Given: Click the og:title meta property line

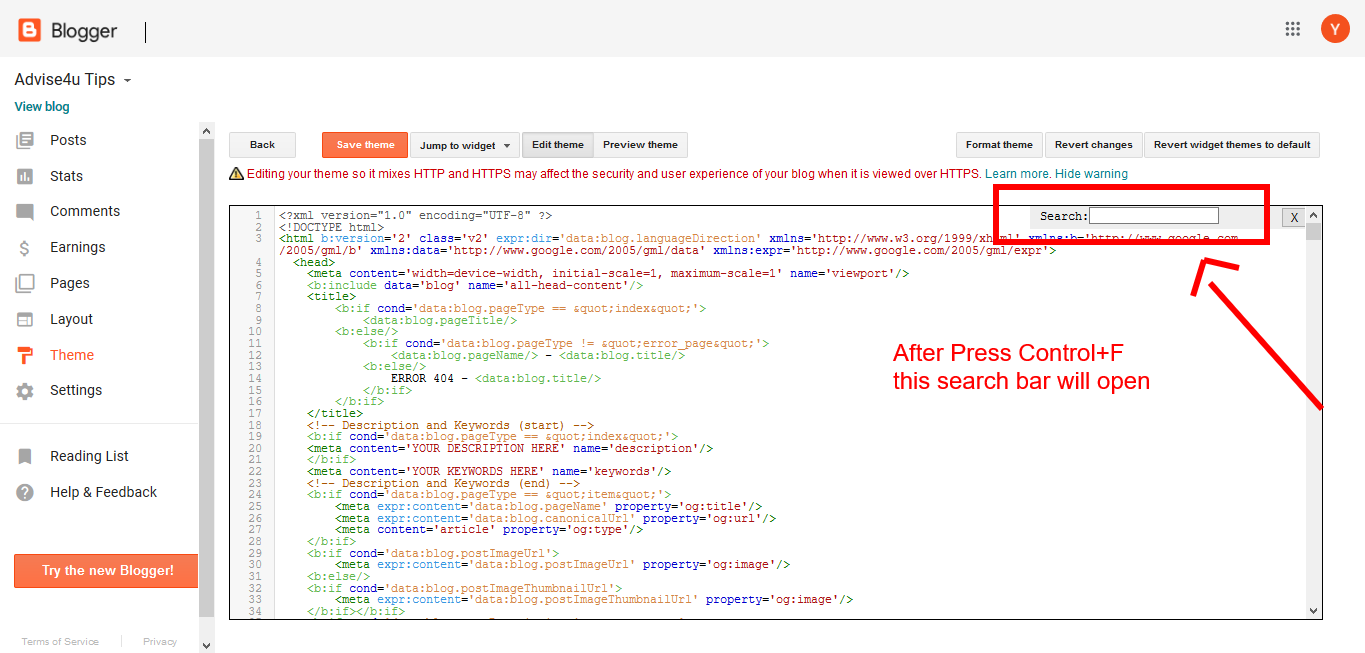Looking at the screenshot, I should coord(549,507).
